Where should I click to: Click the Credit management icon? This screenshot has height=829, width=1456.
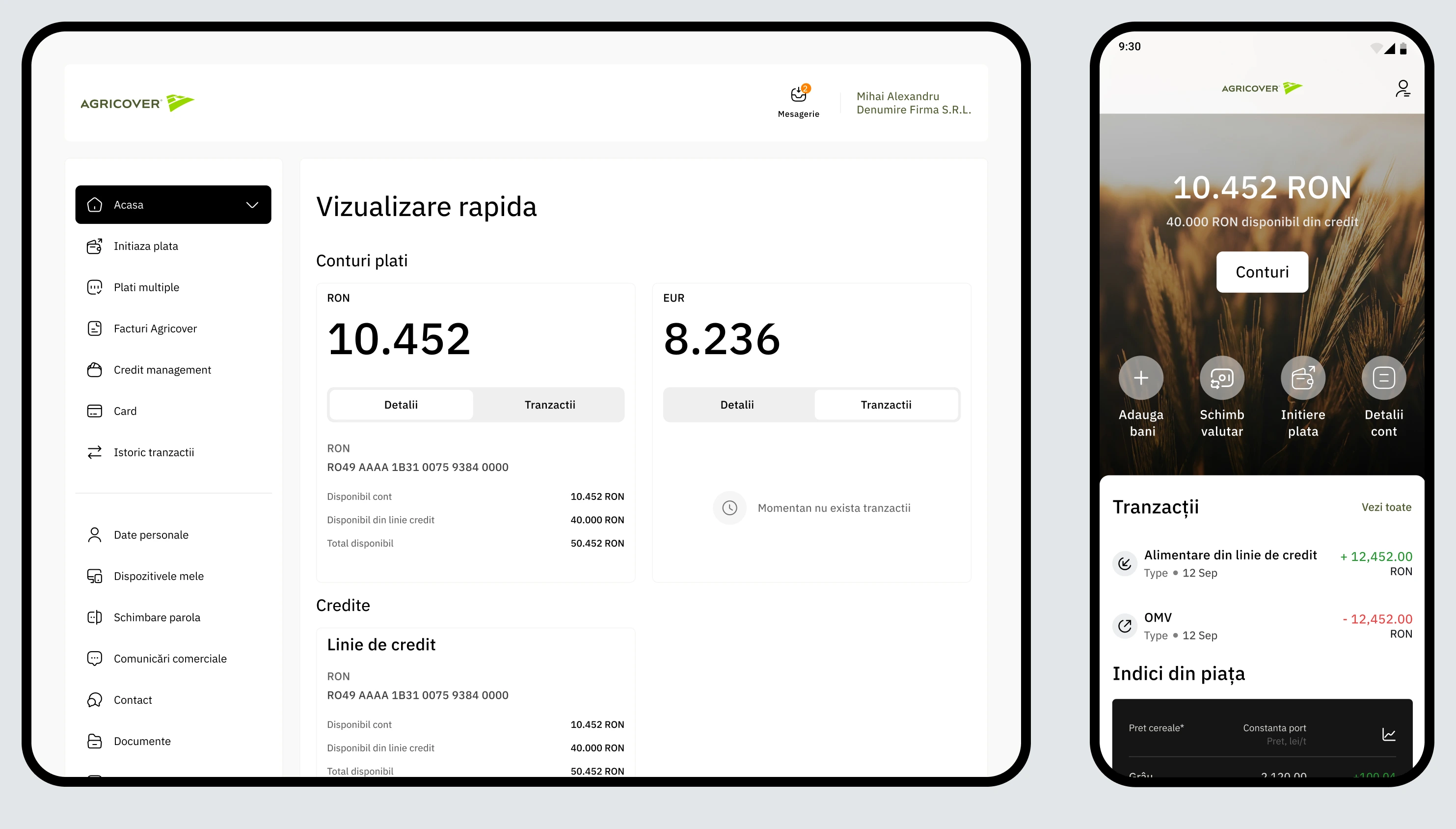[94, 369]
